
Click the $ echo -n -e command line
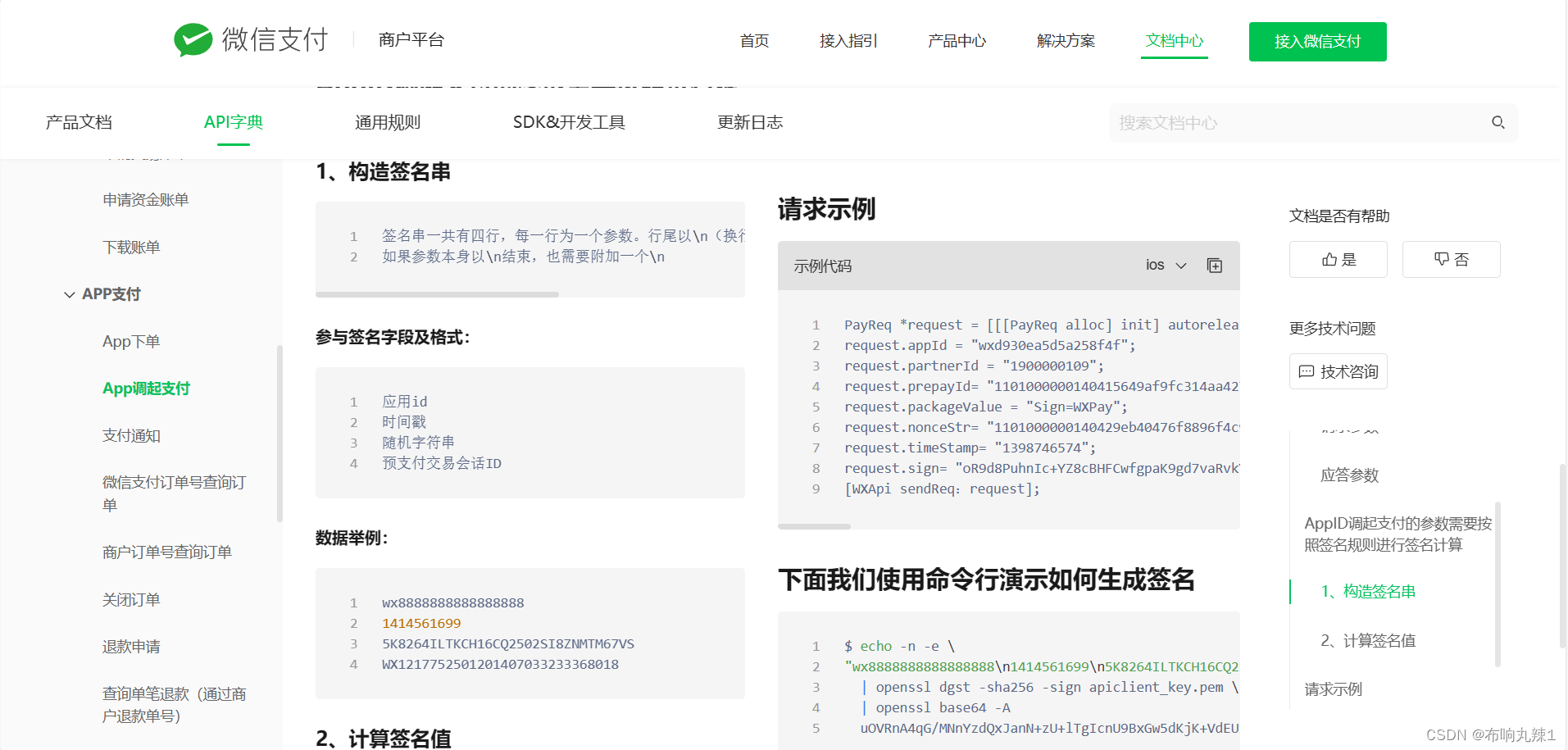tap(899, 647)
